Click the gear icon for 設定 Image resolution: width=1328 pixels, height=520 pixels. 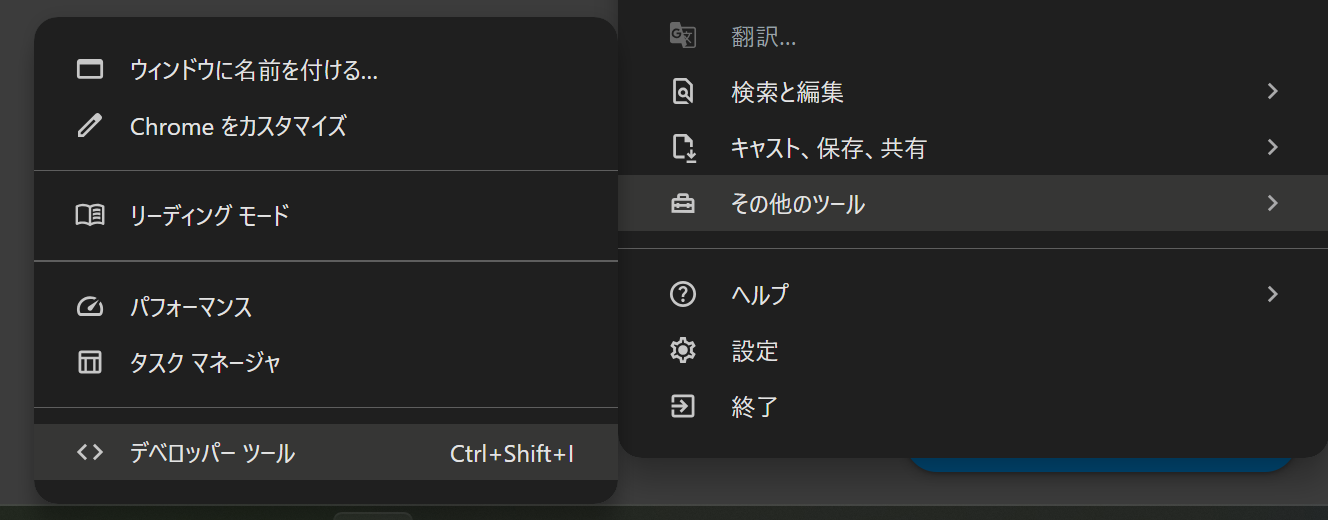(x=683, y=350)
